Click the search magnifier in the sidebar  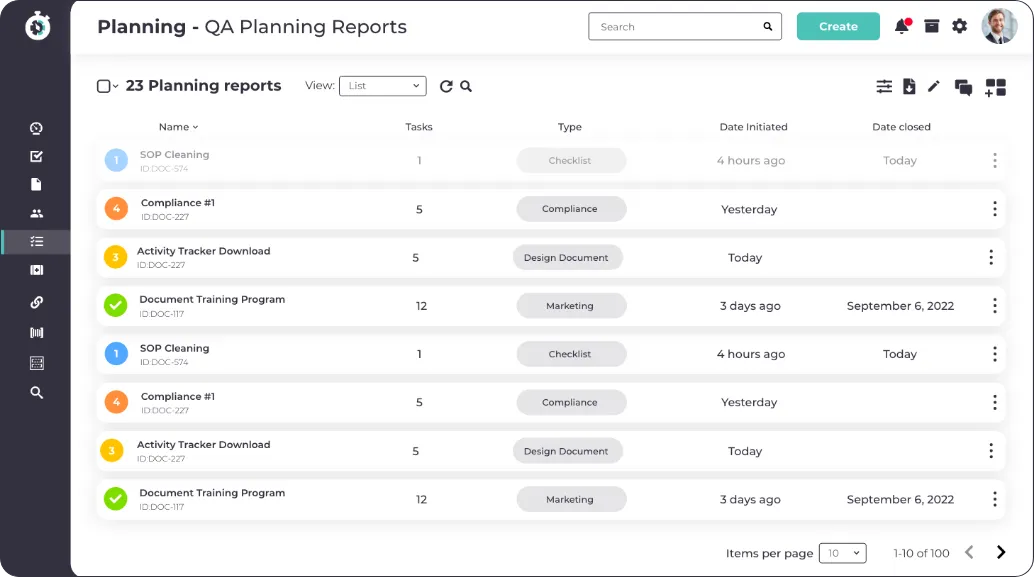[36, 392]
